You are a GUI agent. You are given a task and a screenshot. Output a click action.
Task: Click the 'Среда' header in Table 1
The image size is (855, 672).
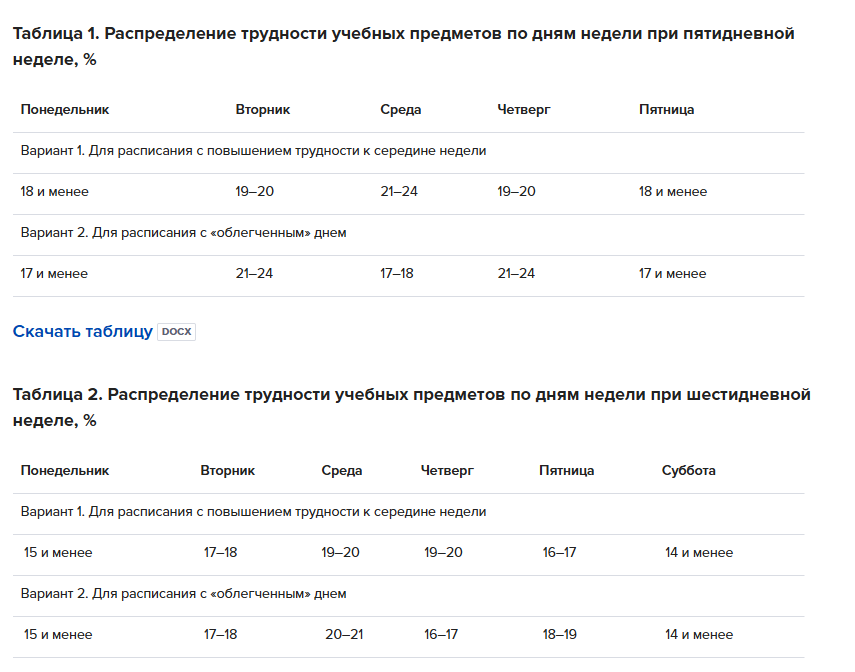[401, 110]
